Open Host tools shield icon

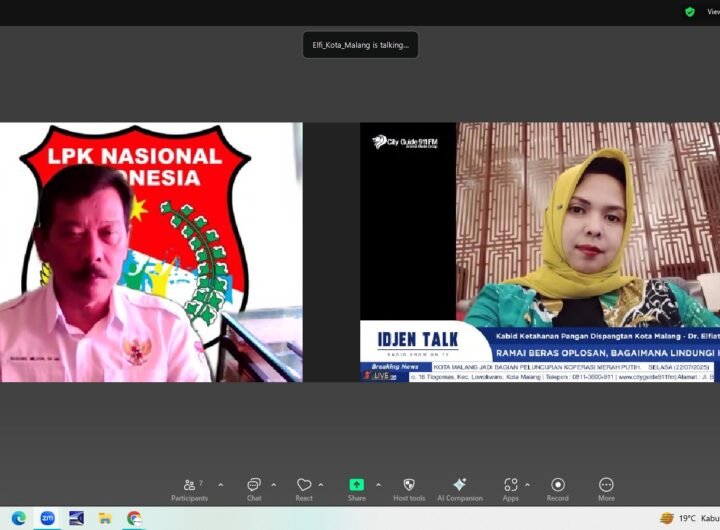coord(409,485)
